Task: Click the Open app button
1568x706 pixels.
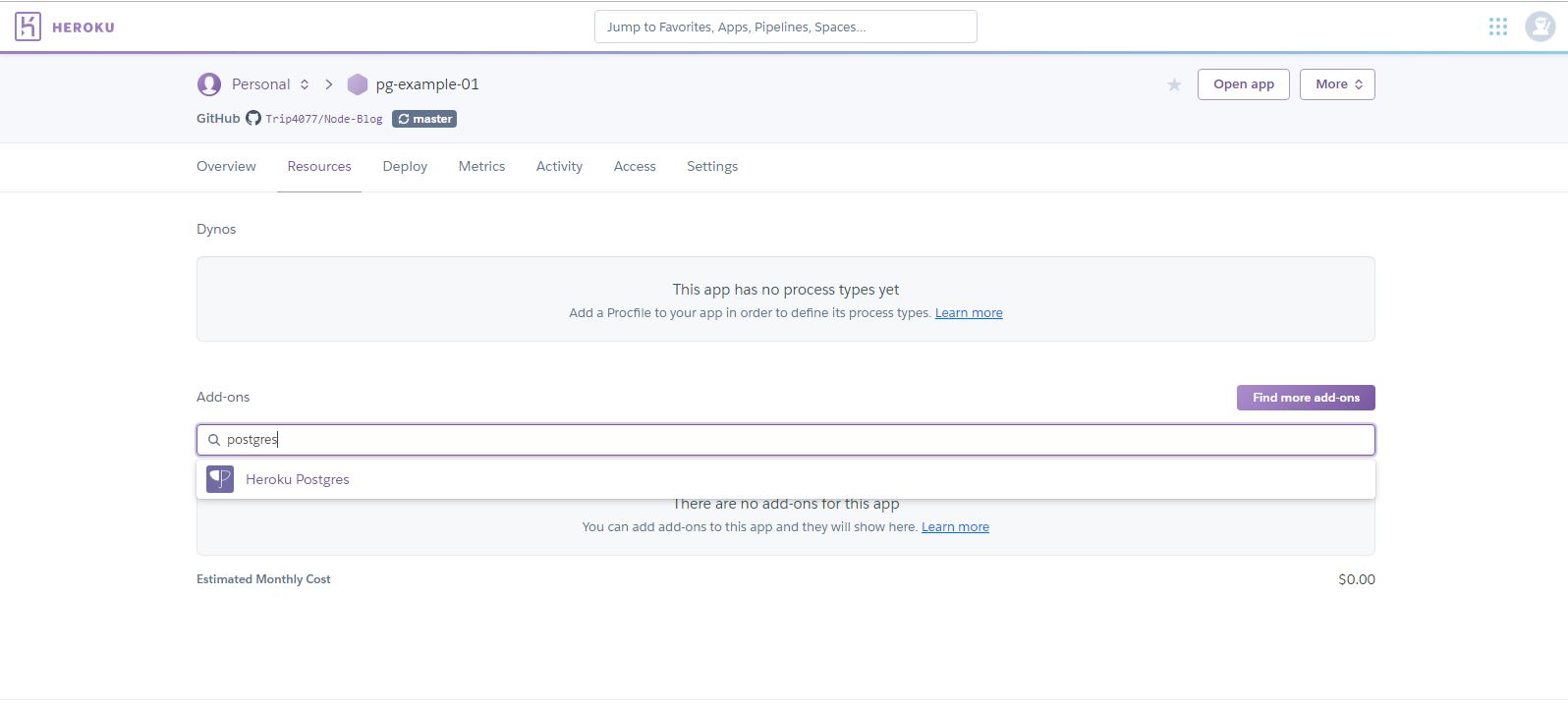Action: (x=1243, y=84)
